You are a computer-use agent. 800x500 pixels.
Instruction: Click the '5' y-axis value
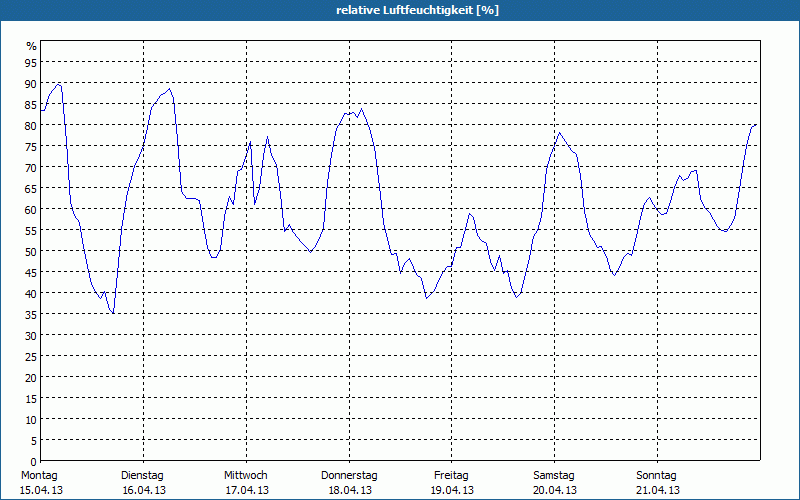(x=34, y=441)
